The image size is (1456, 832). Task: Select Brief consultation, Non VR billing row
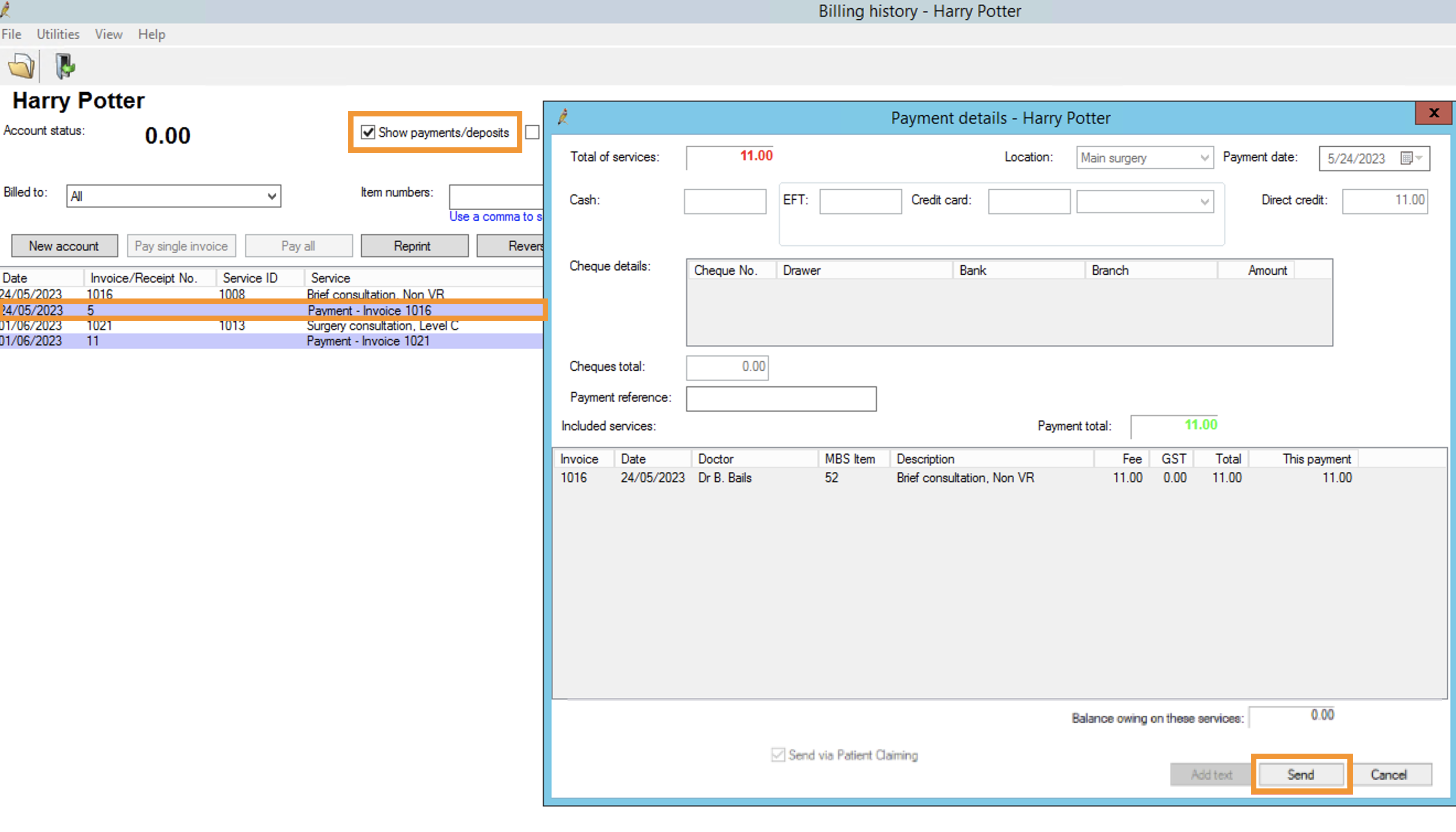271,294
